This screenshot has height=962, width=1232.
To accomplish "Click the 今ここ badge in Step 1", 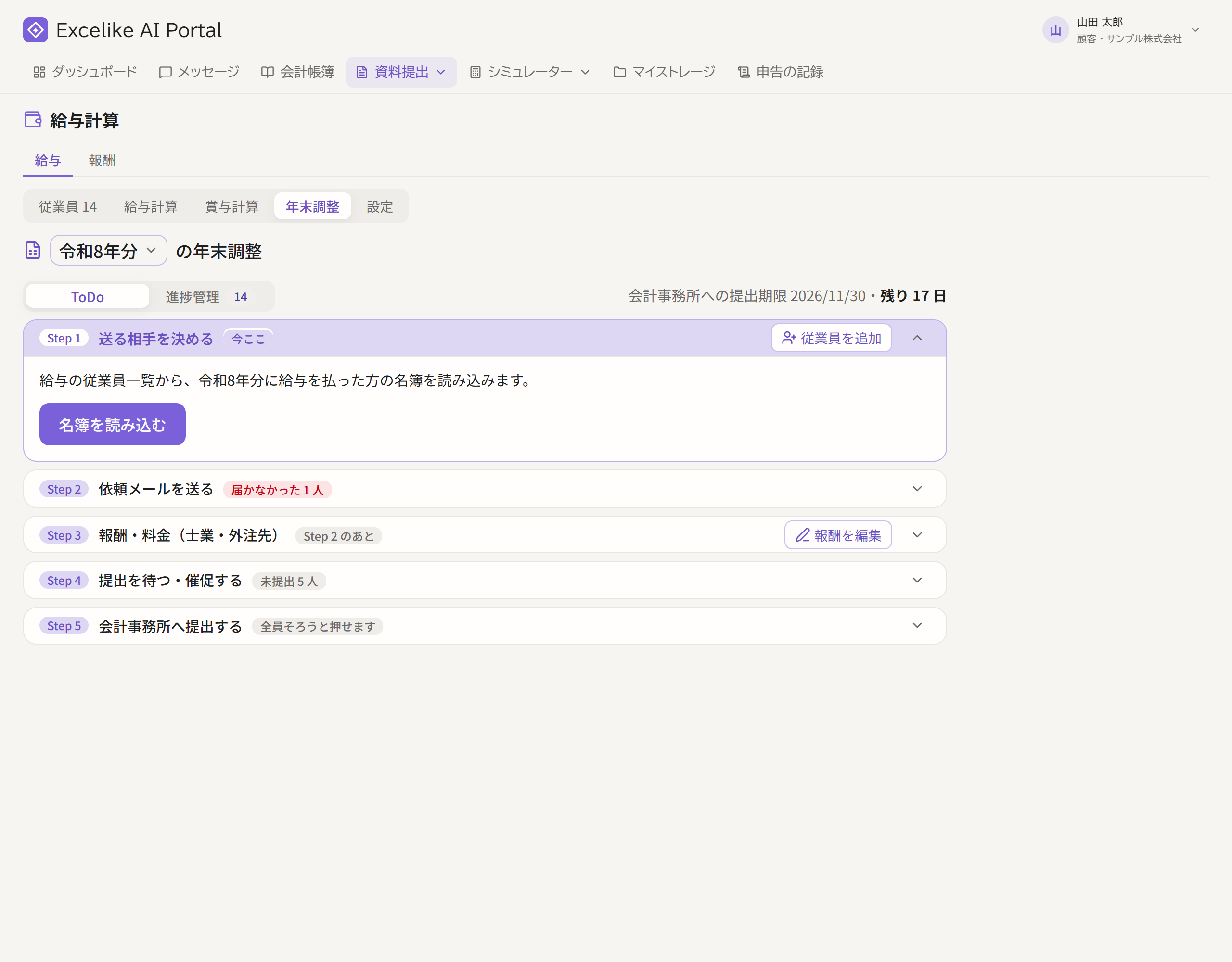I will point(248,339).
